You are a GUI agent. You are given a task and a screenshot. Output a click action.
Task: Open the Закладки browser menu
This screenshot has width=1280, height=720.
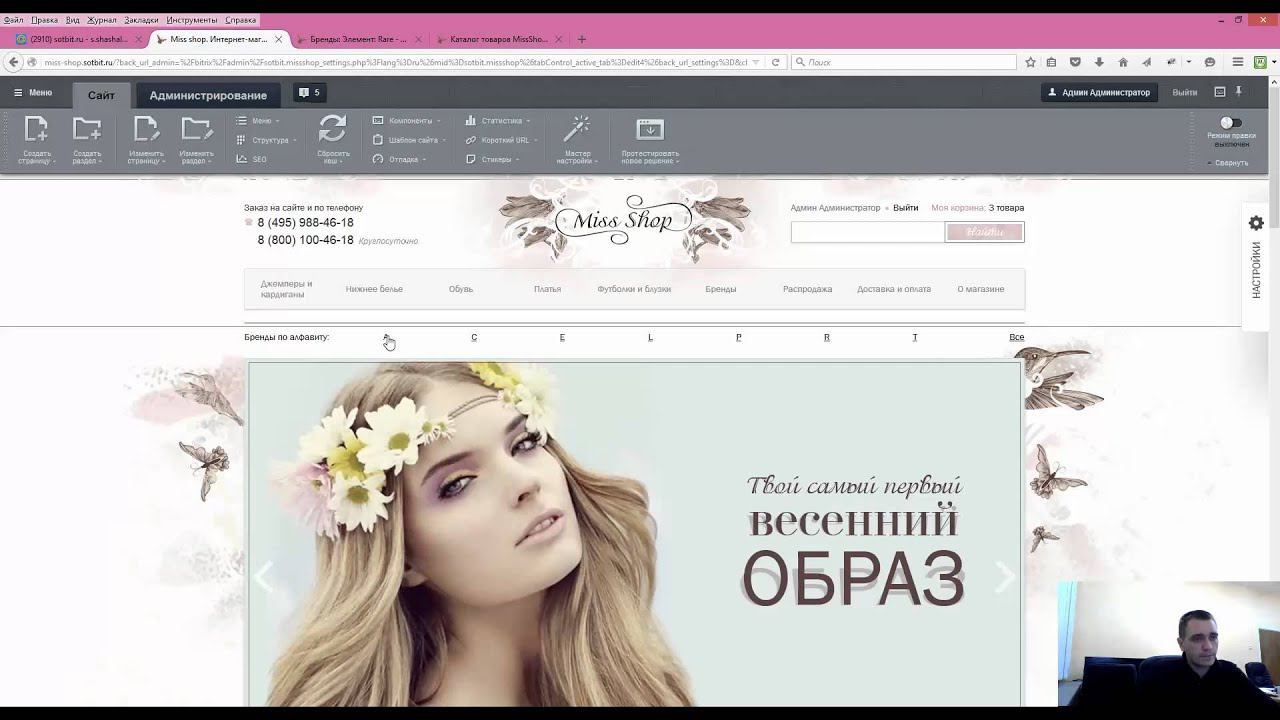click(x=141, y=20)
